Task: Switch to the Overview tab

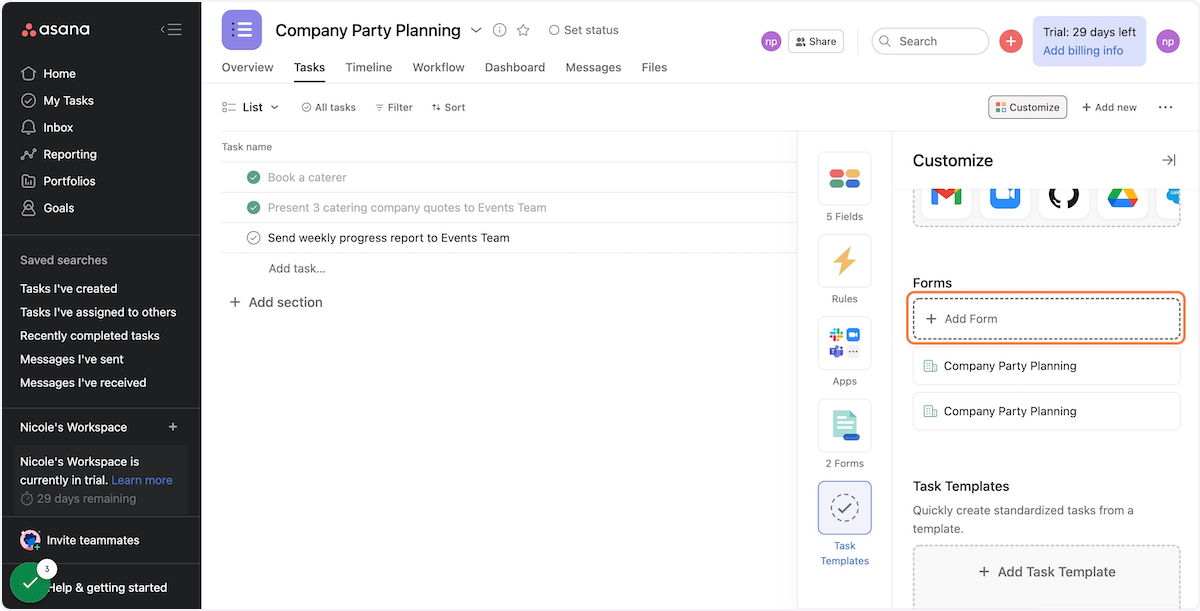Action: [247, 67]
